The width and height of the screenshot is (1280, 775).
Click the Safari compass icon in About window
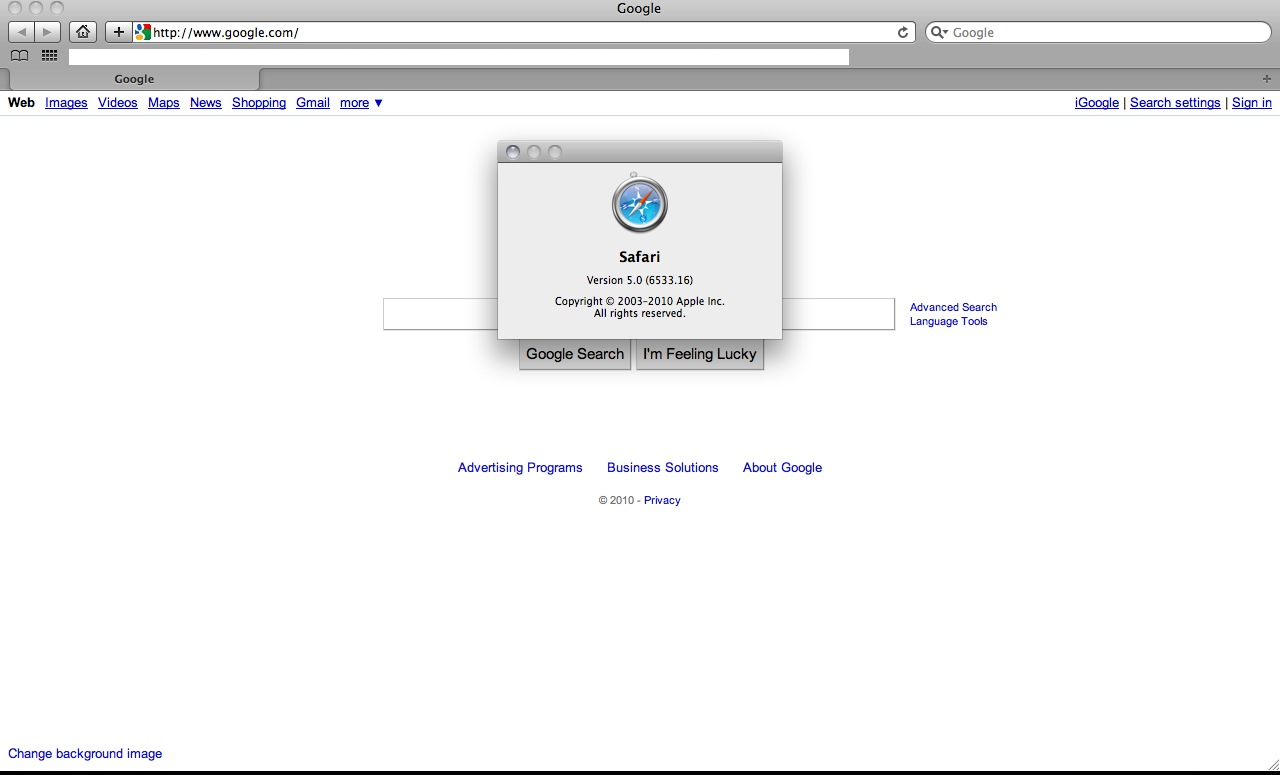coord(640,204)
